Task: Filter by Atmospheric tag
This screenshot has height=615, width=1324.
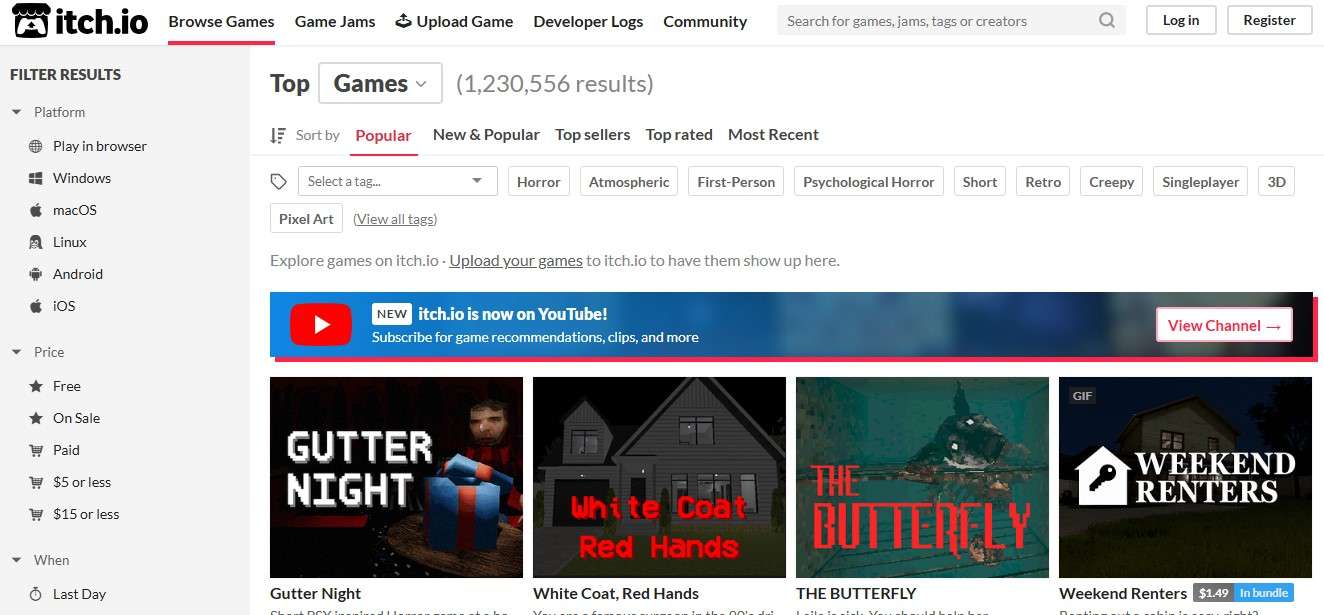Action: (629, 182)
